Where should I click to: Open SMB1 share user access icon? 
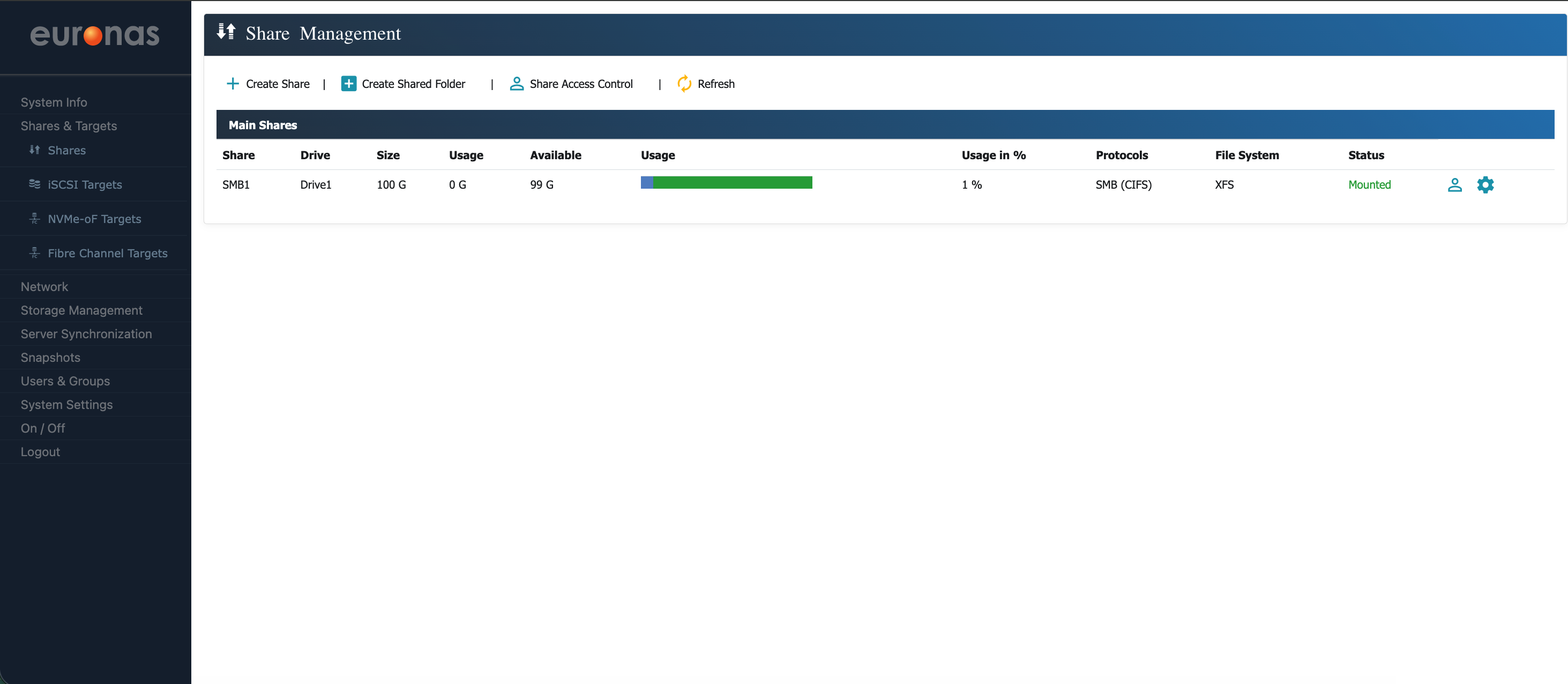[x=1454, y=184]
